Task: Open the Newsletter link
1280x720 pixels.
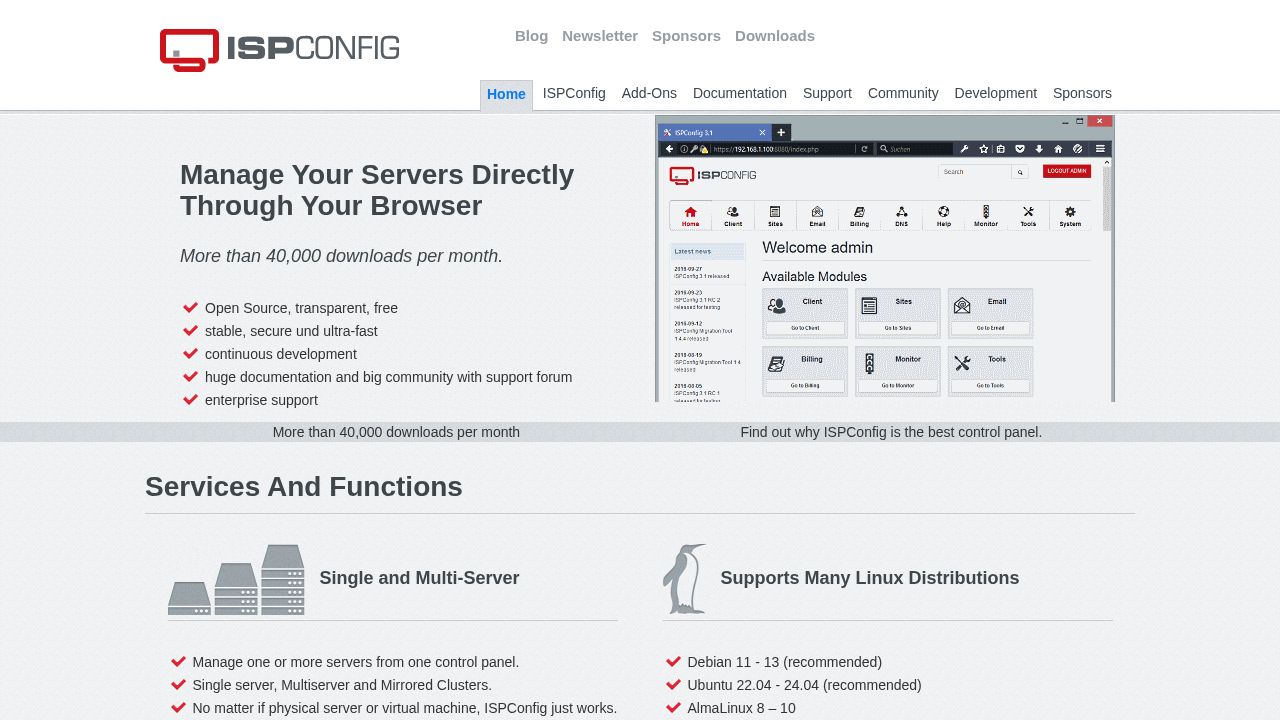Action: point(600,36)
